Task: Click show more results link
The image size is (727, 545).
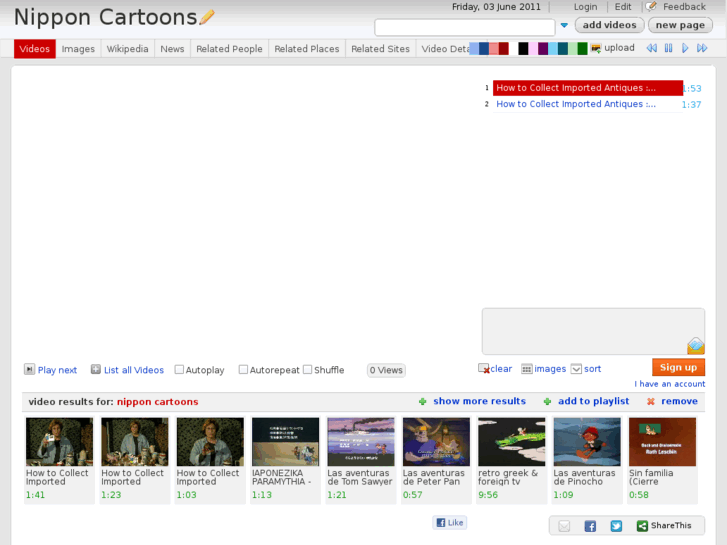Action: 479,401
